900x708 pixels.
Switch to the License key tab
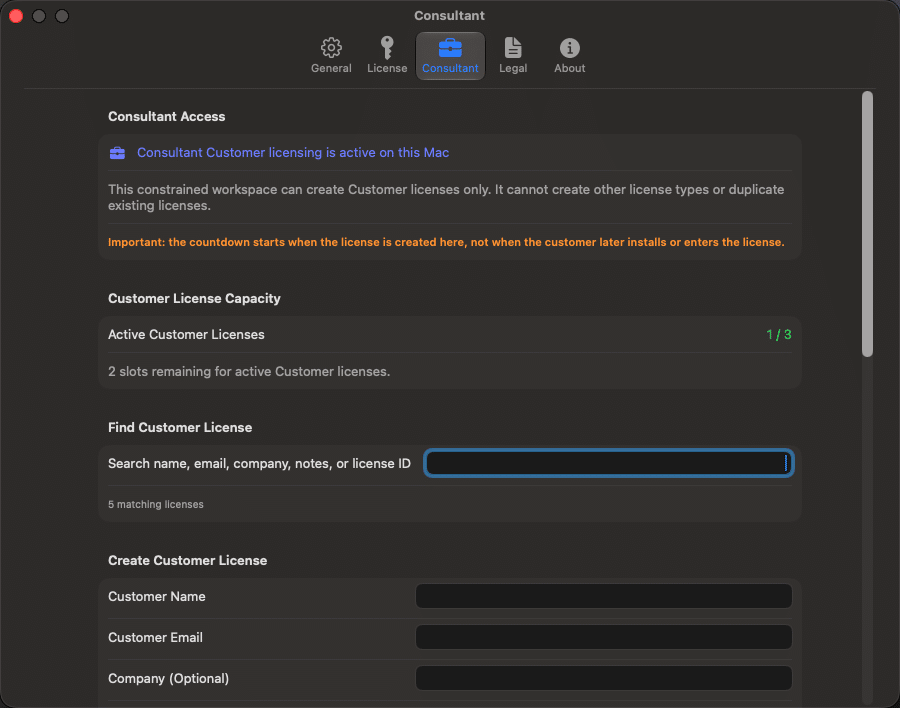coord(387,56)
